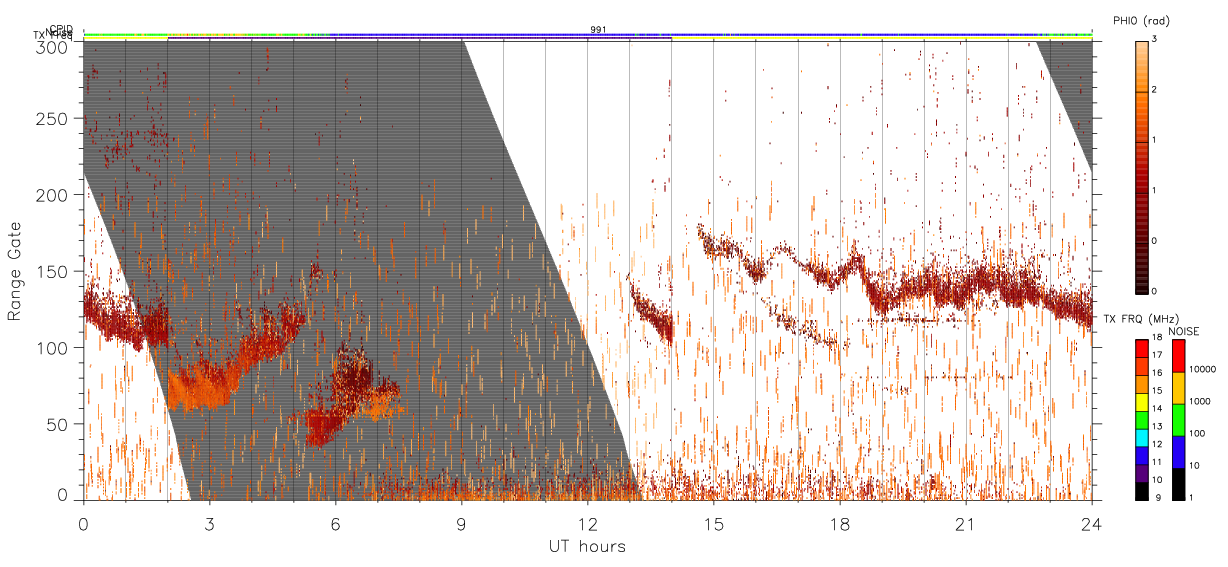Viewport: 1228px width, 567px height.
Task: Click the NOISE legend label 1000
Action: (x=1200, y=404)
